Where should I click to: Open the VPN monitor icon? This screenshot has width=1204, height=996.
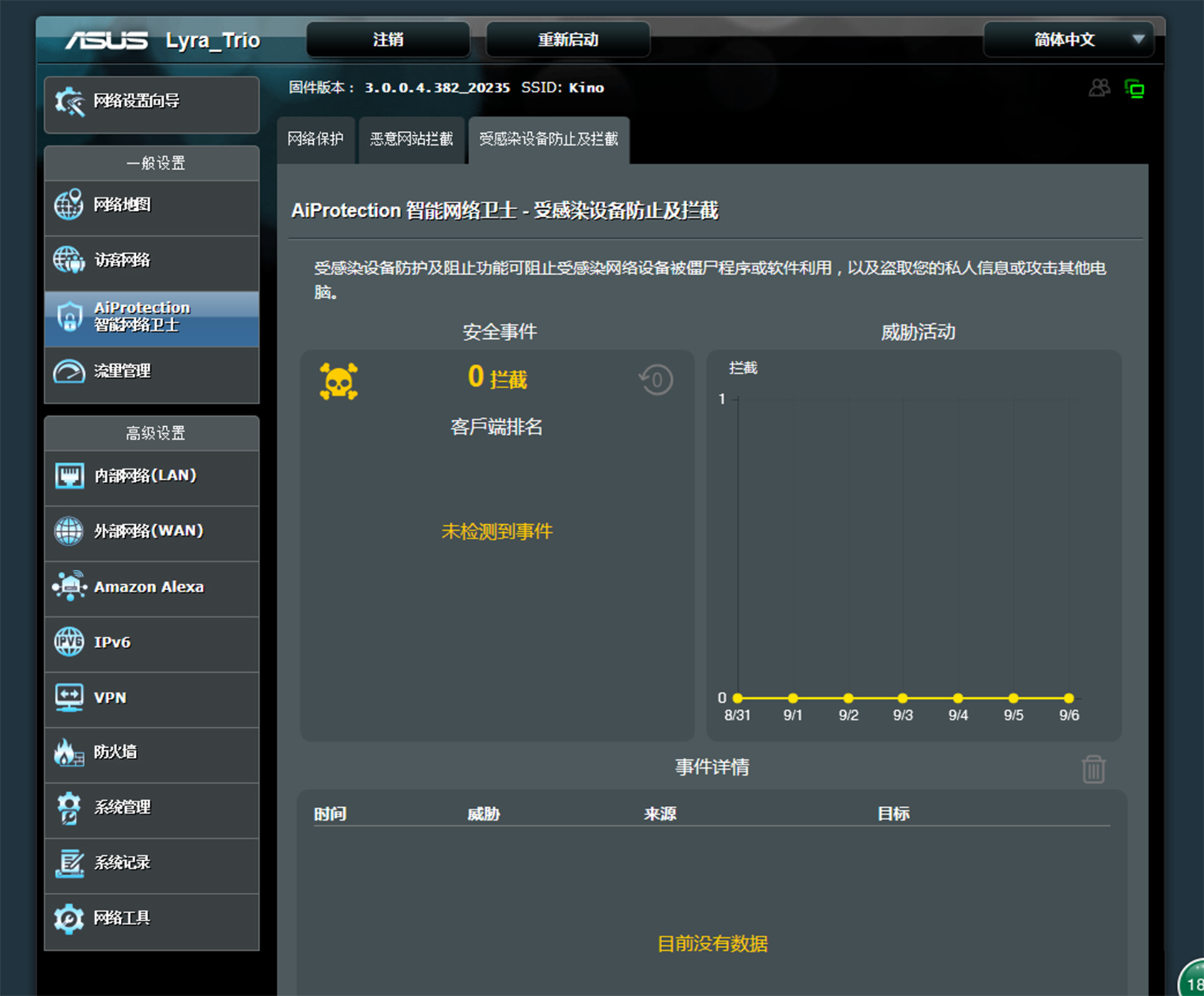click(69, 697)
